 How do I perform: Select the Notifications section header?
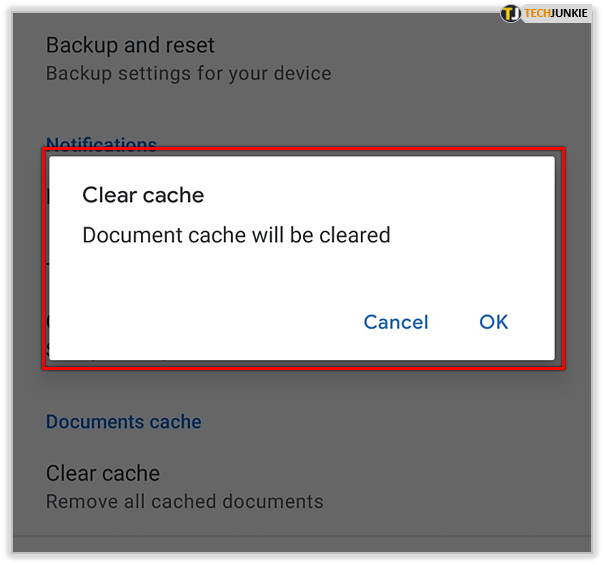coord(101,144)
